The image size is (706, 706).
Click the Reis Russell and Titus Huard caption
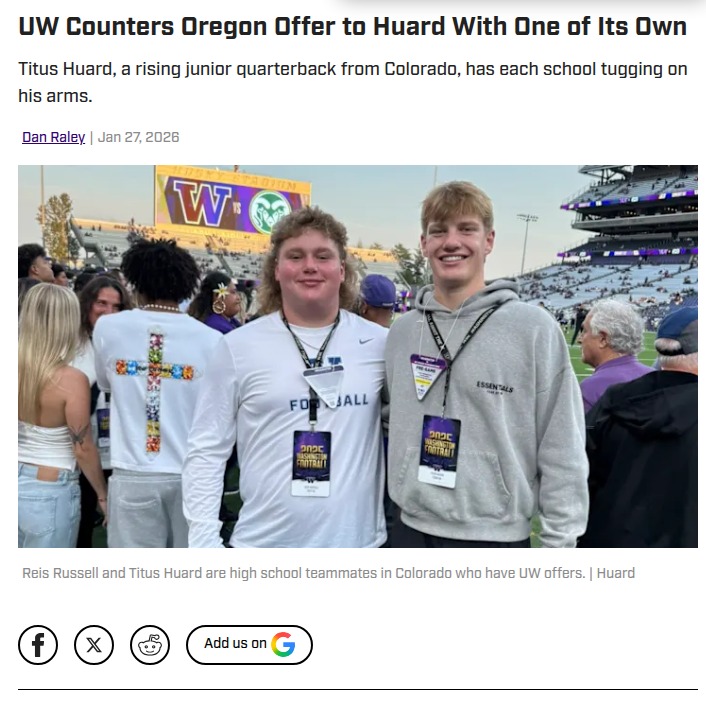click(x=329, y=573)
